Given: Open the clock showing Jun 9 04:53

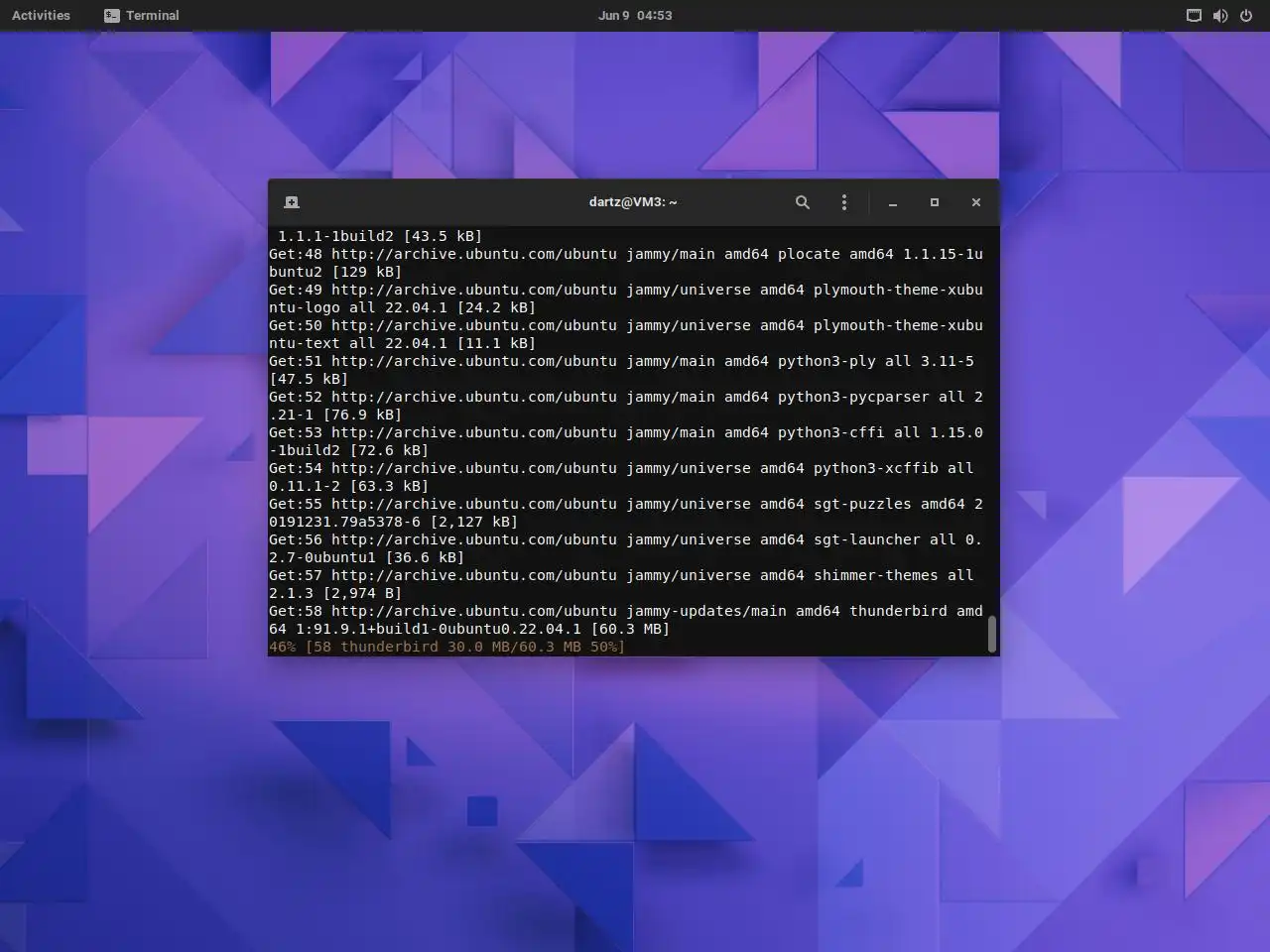Looking at the screenshot, I should (635, 15).
